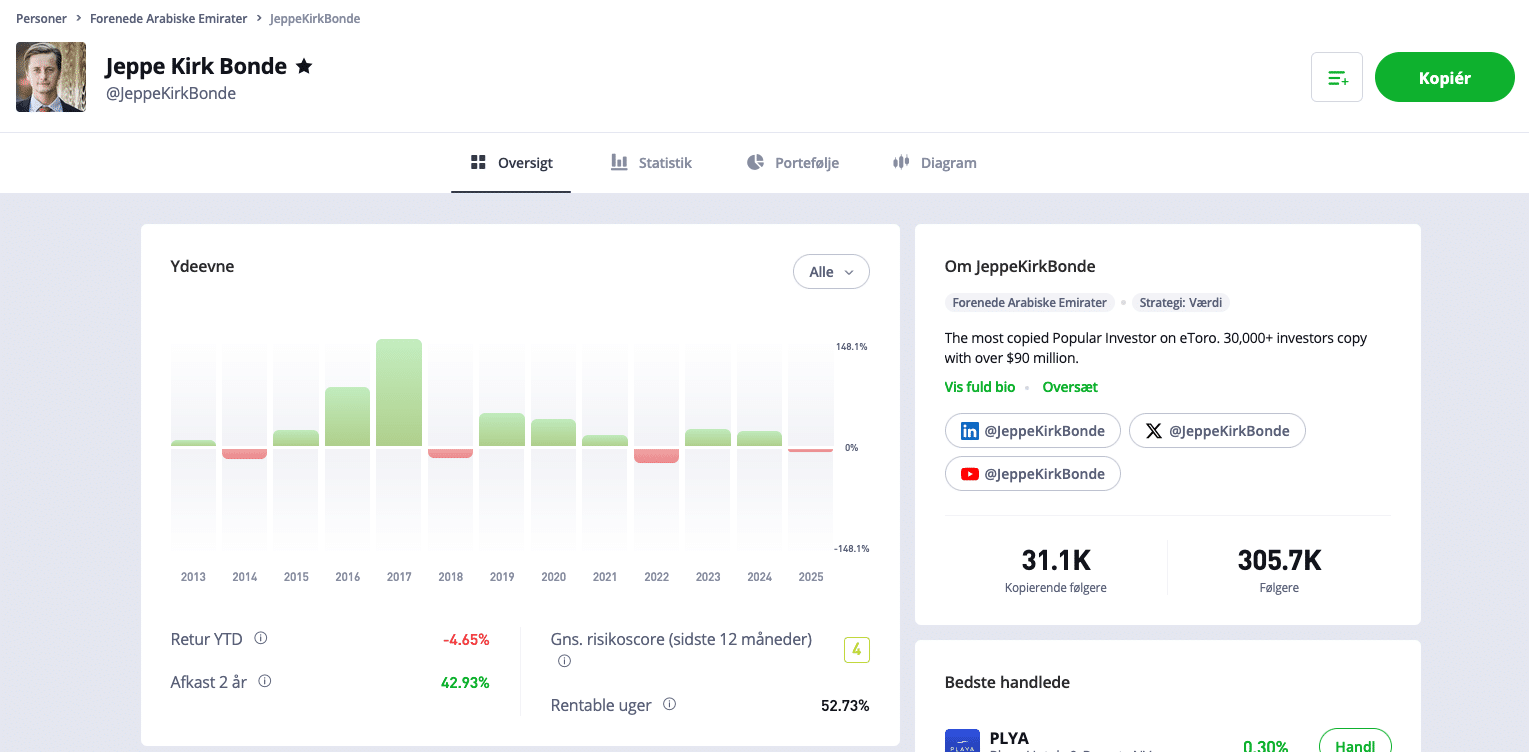
Task: Click the PLYA stock logo
Action: [x=962, y=741]
